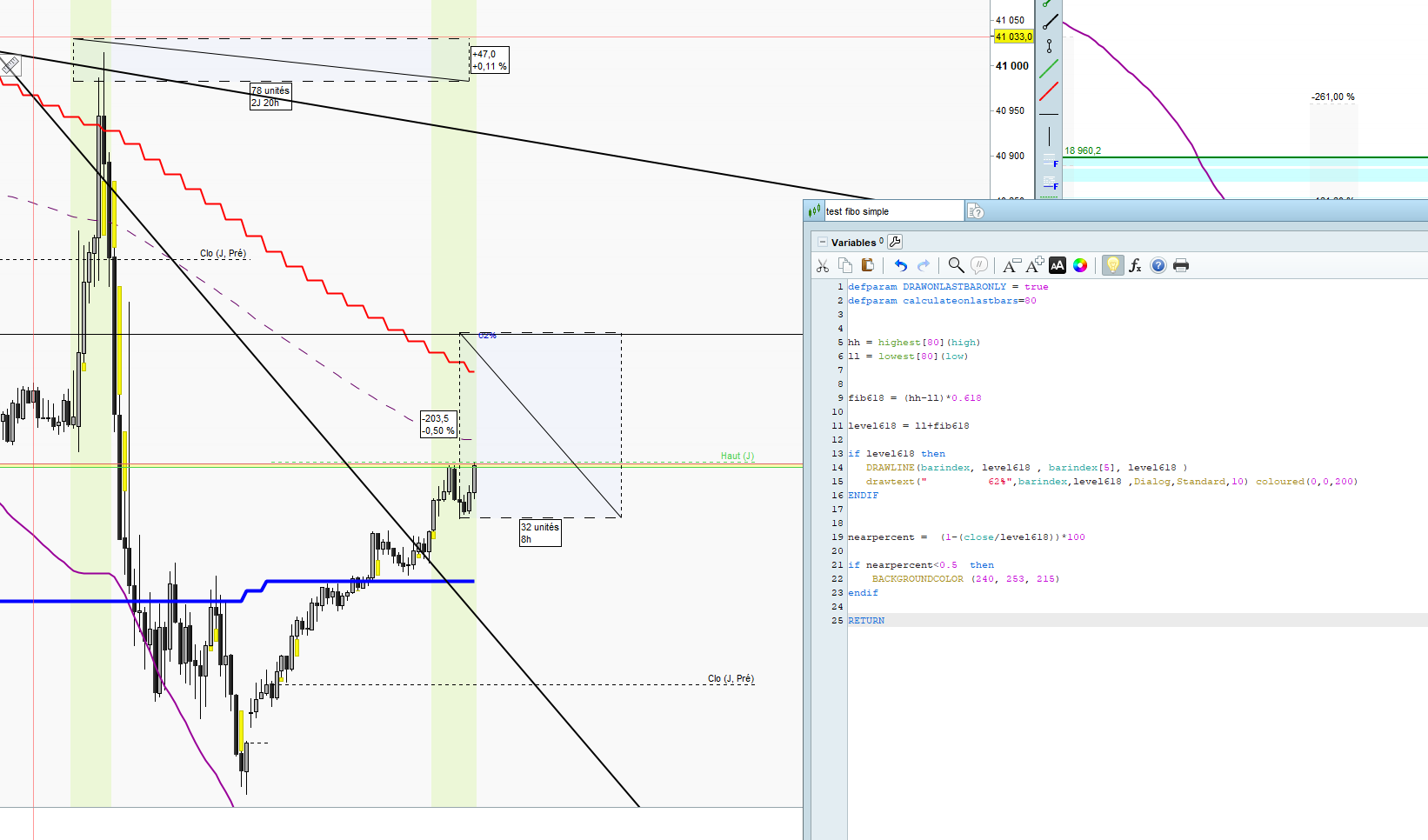This screenshot has width=1428, height=840.
Task: Click the lowercase 'endif' on line 23
Action: coord(864,593)
